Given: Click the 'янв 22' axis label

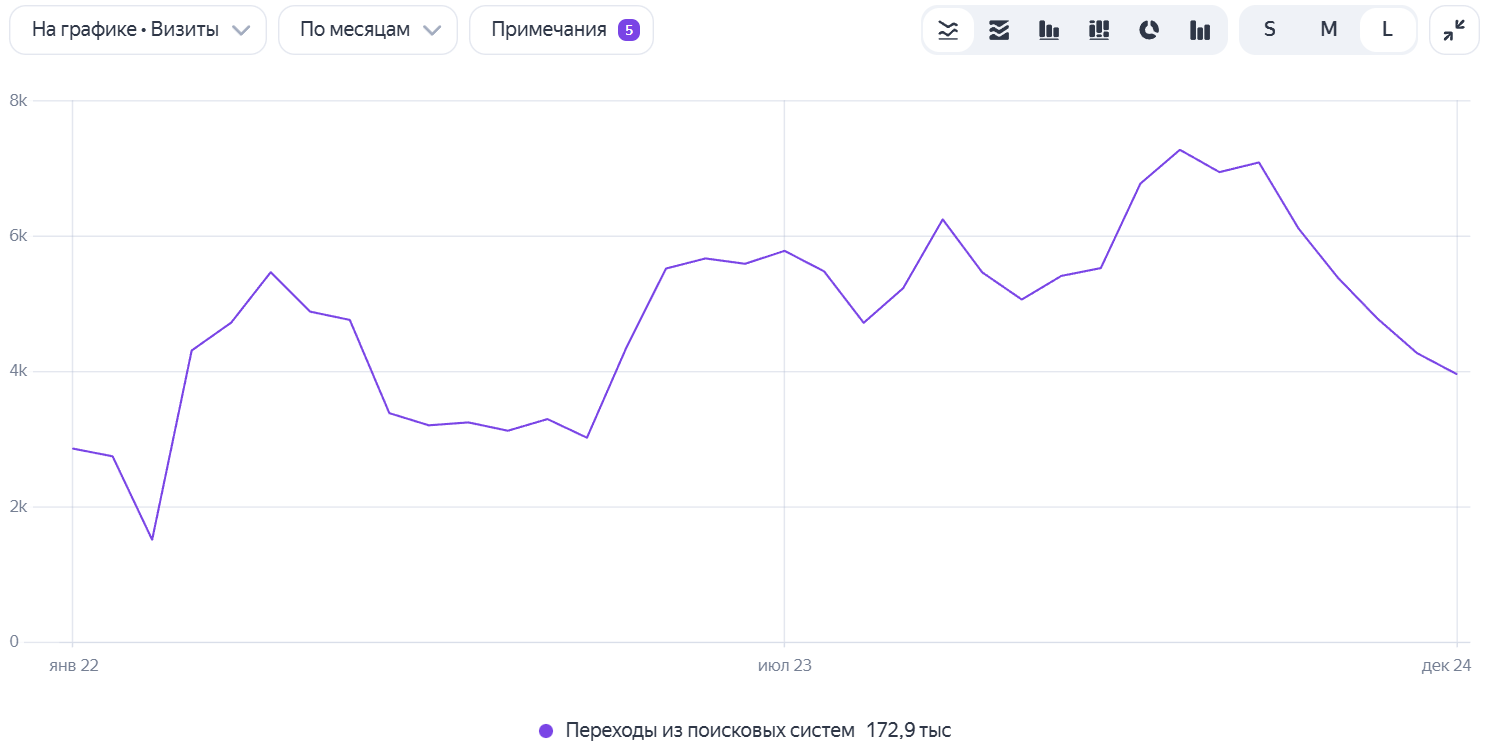Looking at the screenshot, I should [x=74, y=665].
